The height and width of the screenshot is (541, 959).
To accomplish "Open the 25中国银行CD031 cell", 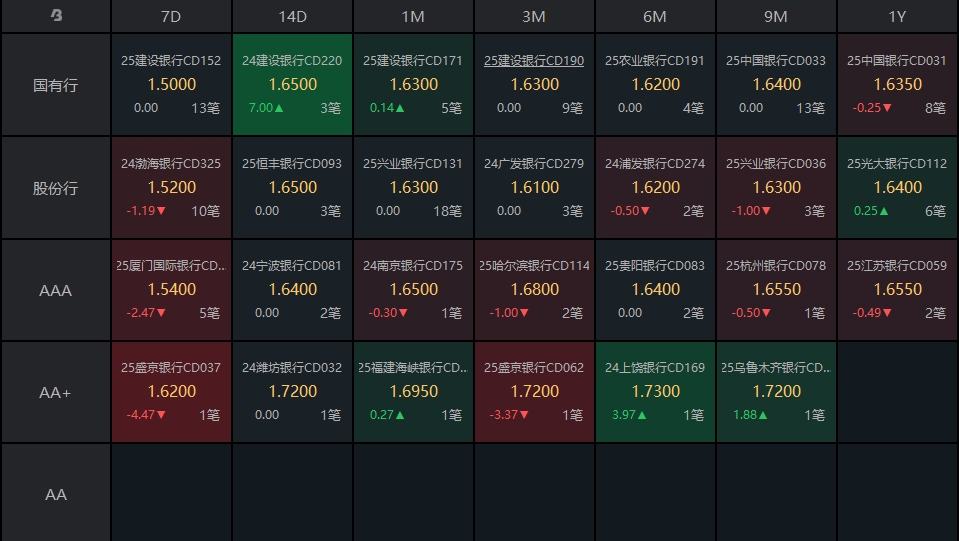I will 897,84.
